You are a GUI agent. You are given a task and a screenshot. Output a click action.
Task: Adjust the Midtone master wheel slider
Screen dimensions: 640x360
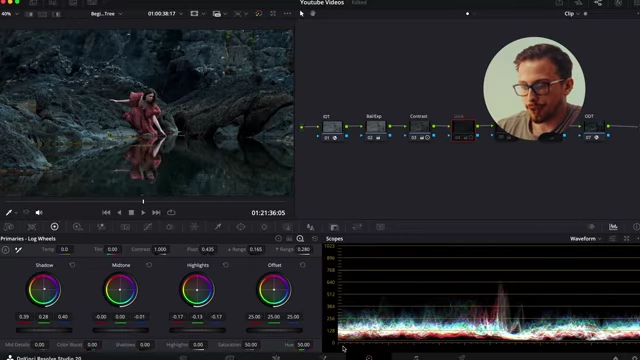121,330
